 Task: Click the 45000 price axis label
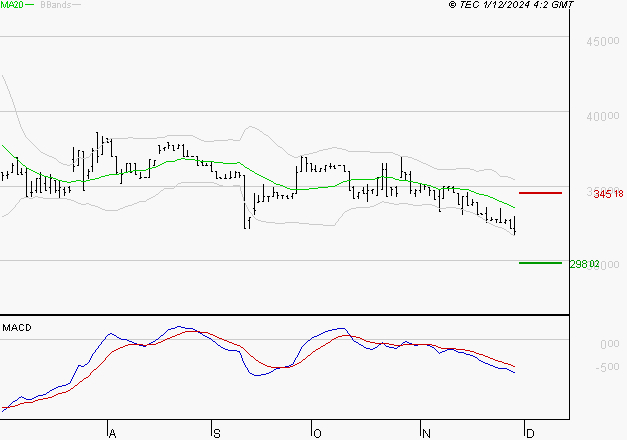click(x=603, y=41)
